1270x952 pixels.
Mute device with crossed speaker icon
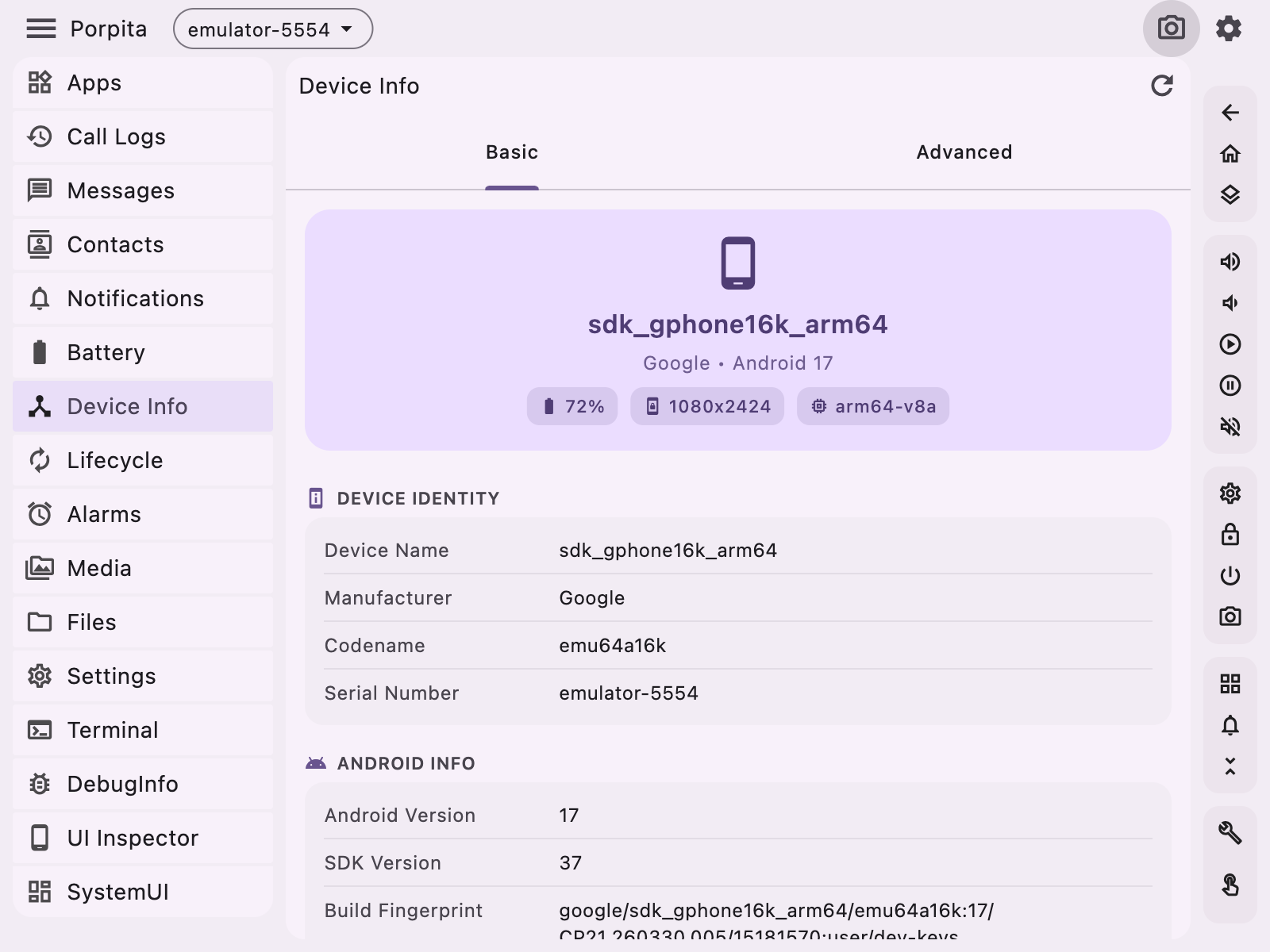tap(1230, 427)
